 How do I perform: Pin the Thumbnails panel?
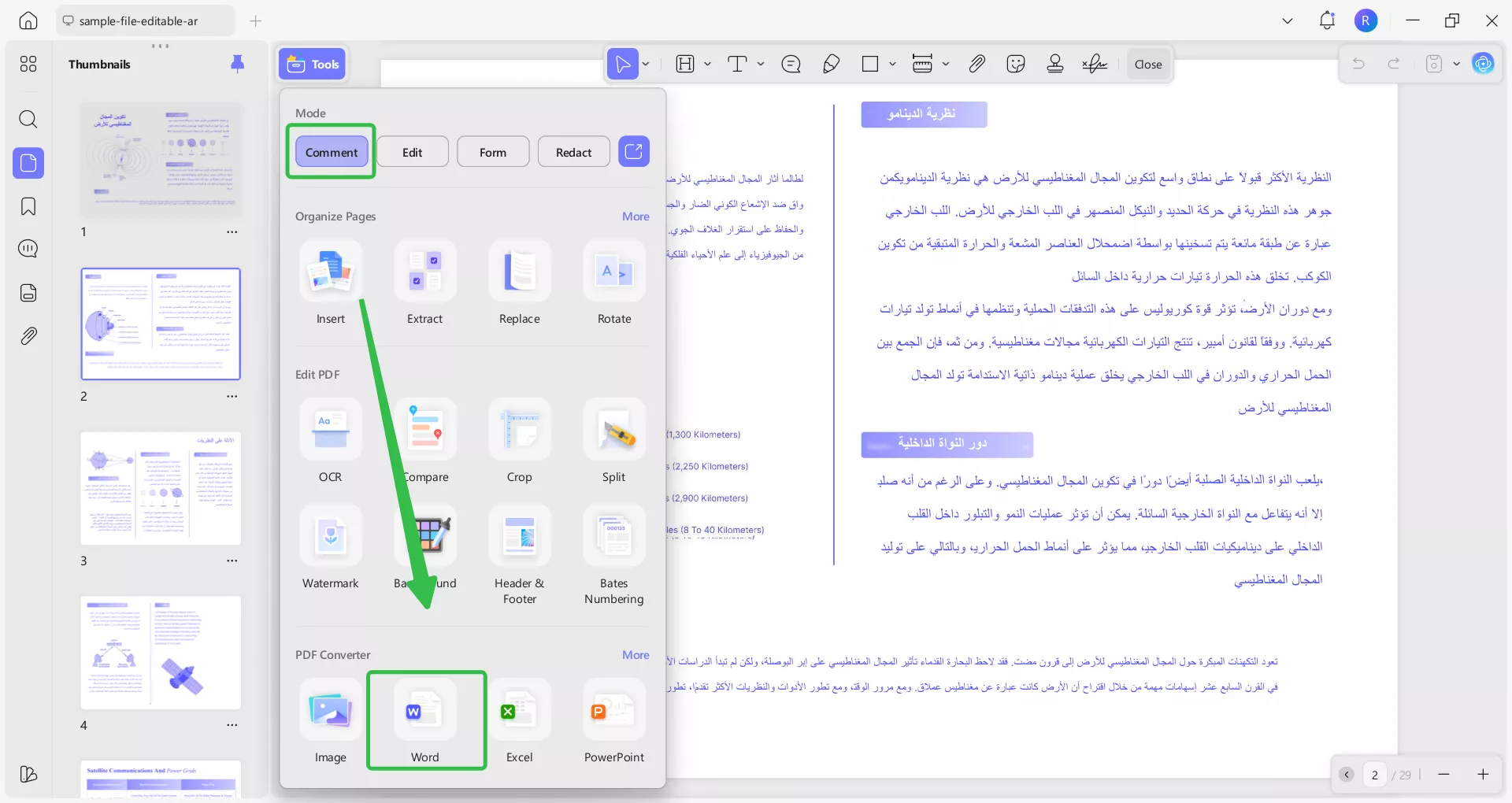click(237, 64)
